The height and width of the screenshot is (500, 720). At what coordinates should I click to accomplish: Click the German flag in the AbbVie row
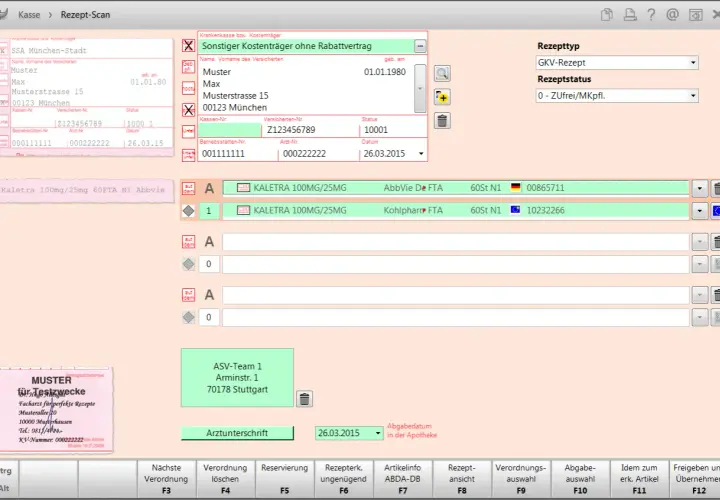[x=516, y=187]
